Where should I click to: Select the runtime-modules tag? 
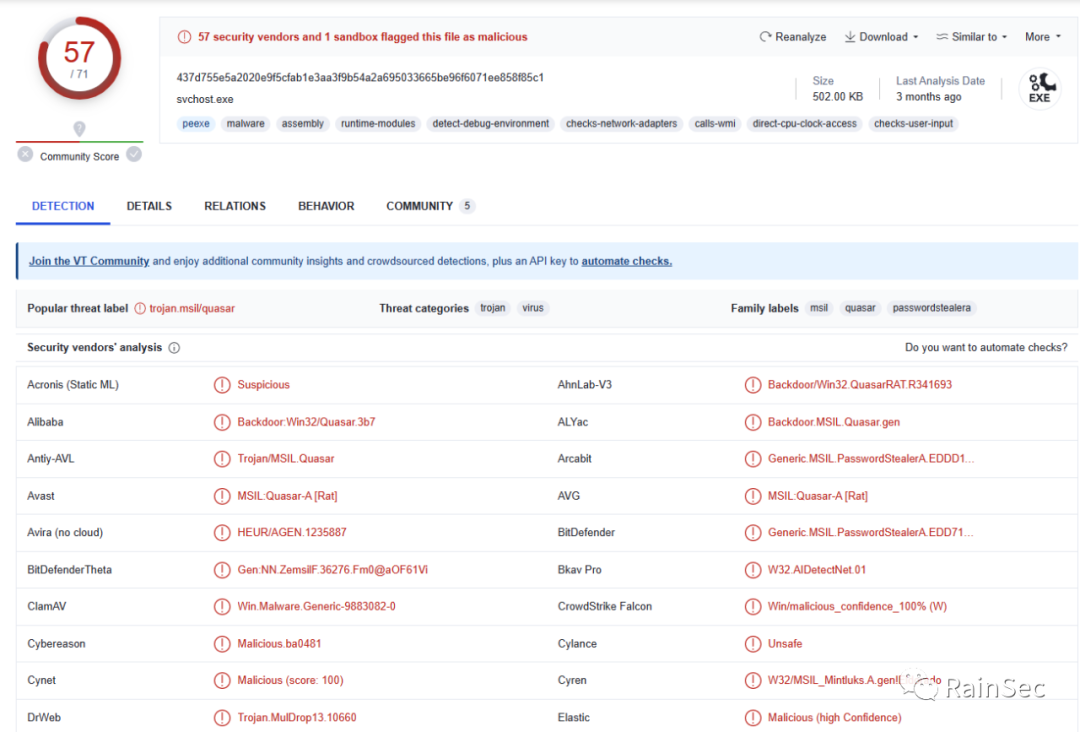coord(378,123)
